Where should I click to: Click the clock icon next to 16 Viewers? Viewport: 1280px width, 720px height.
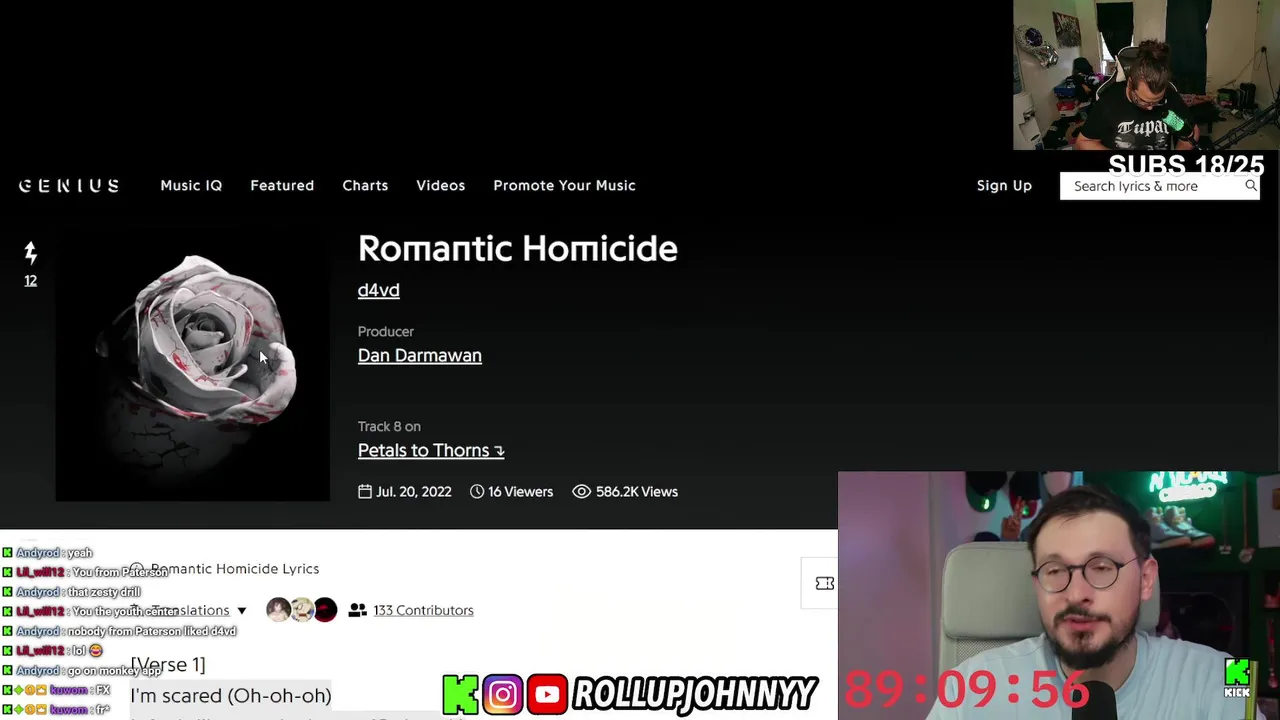point(477,491)
